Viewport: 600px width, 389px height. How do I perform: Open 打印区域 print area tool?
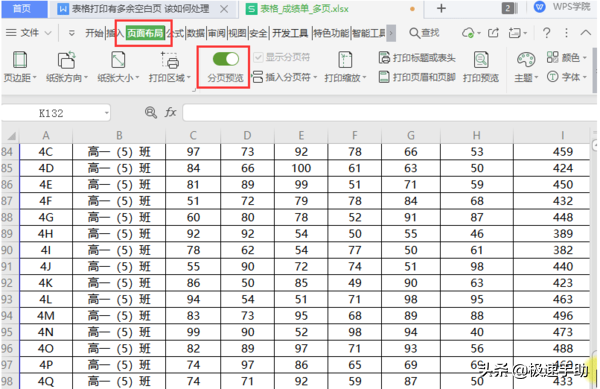[x=170, y=67]
